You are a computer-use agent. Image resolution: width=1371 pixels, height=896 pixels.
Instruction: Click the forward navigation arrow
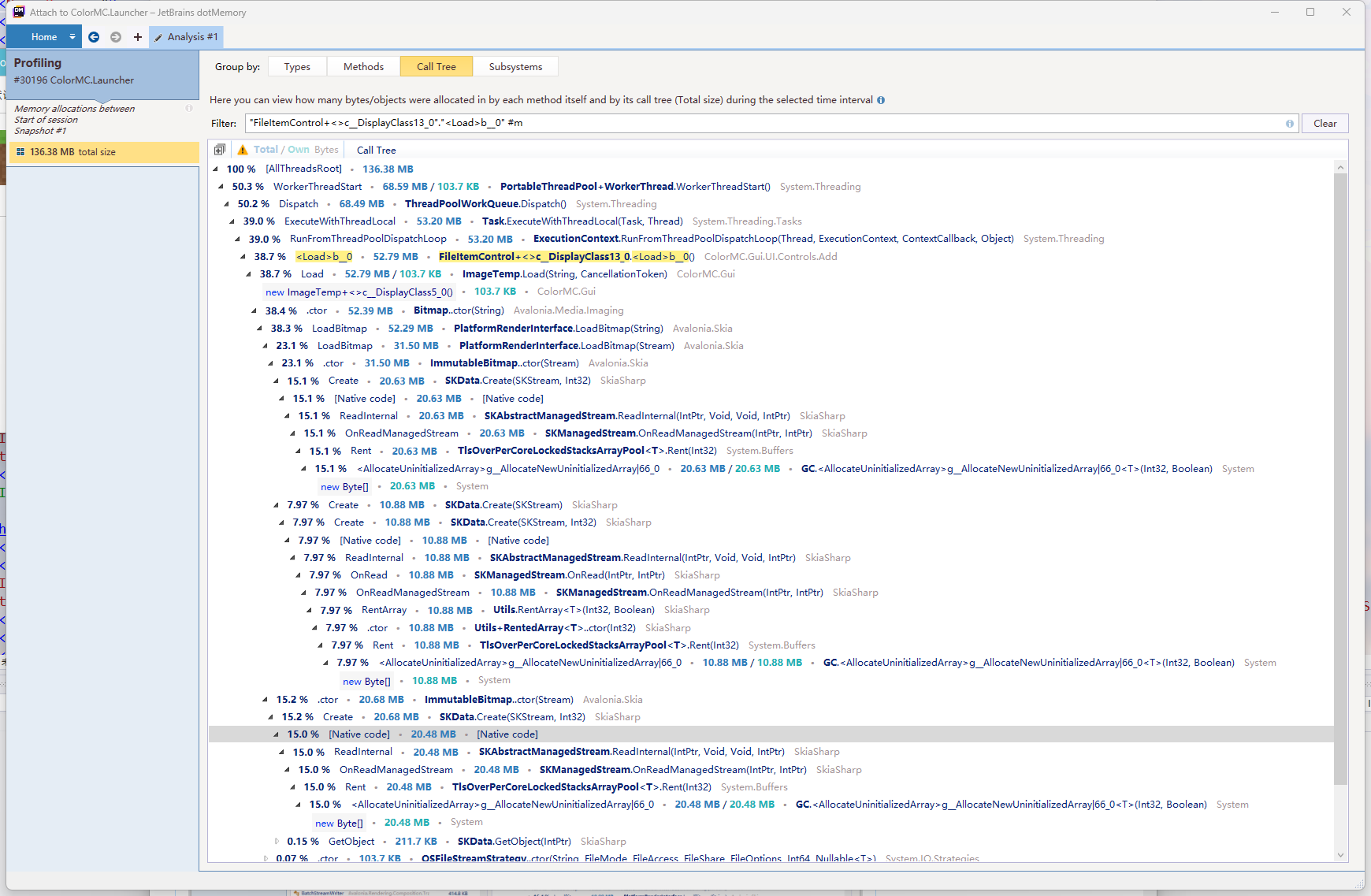[x=115, y=36]
